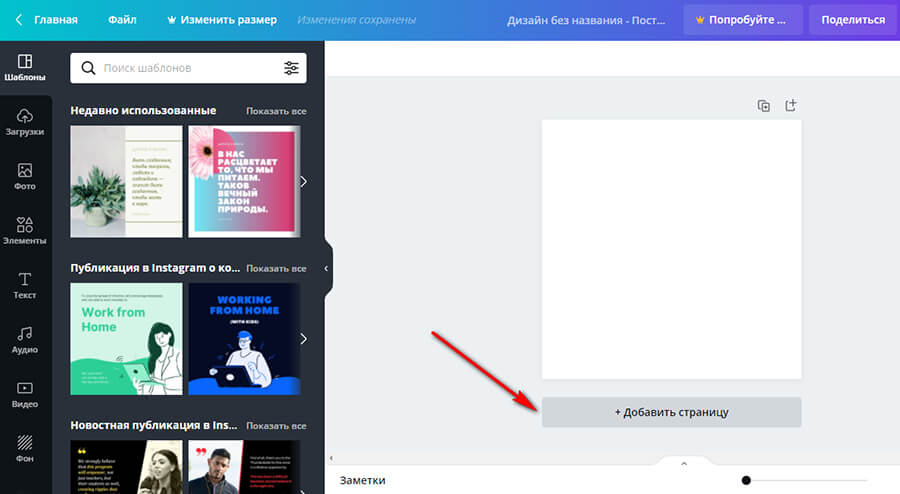900x494 pixels.
Task: Select the Текст tool in sidebar
Action: 25,285
